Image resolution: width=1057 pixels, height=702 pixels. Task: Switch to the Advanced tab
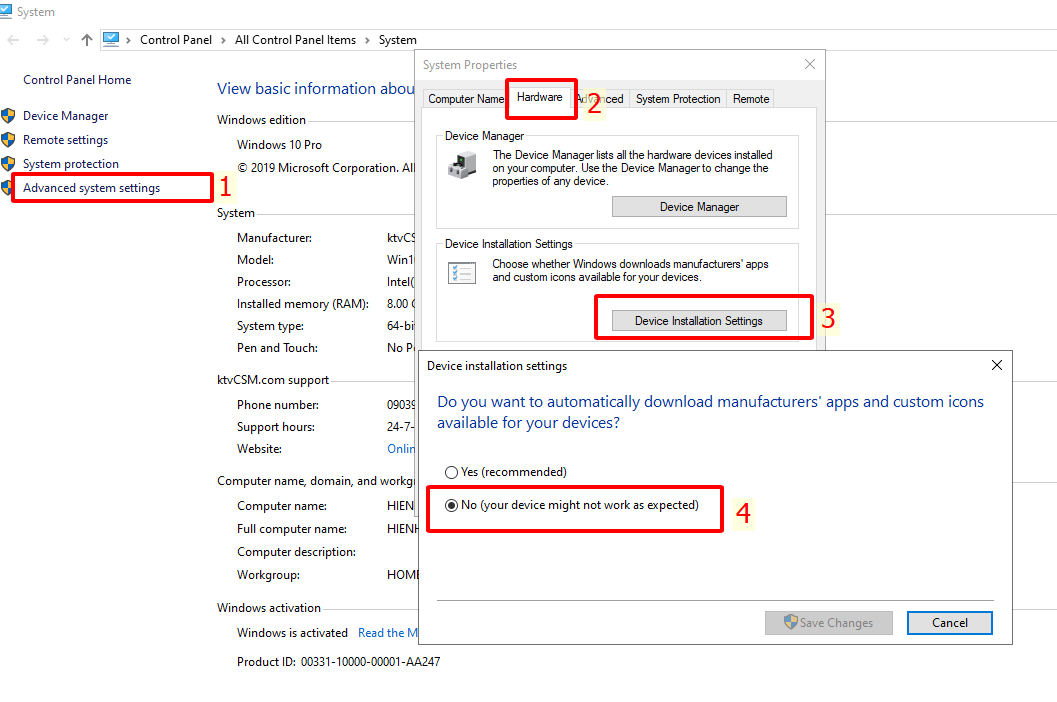[601, 99]
